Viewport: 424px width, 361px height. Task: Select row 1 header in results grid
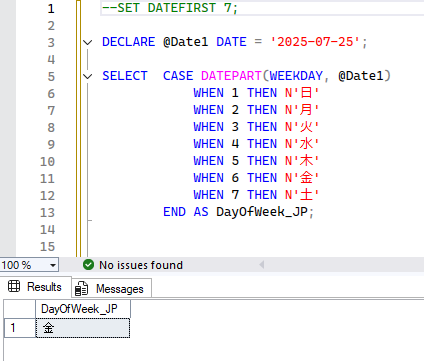coord(20,328)
